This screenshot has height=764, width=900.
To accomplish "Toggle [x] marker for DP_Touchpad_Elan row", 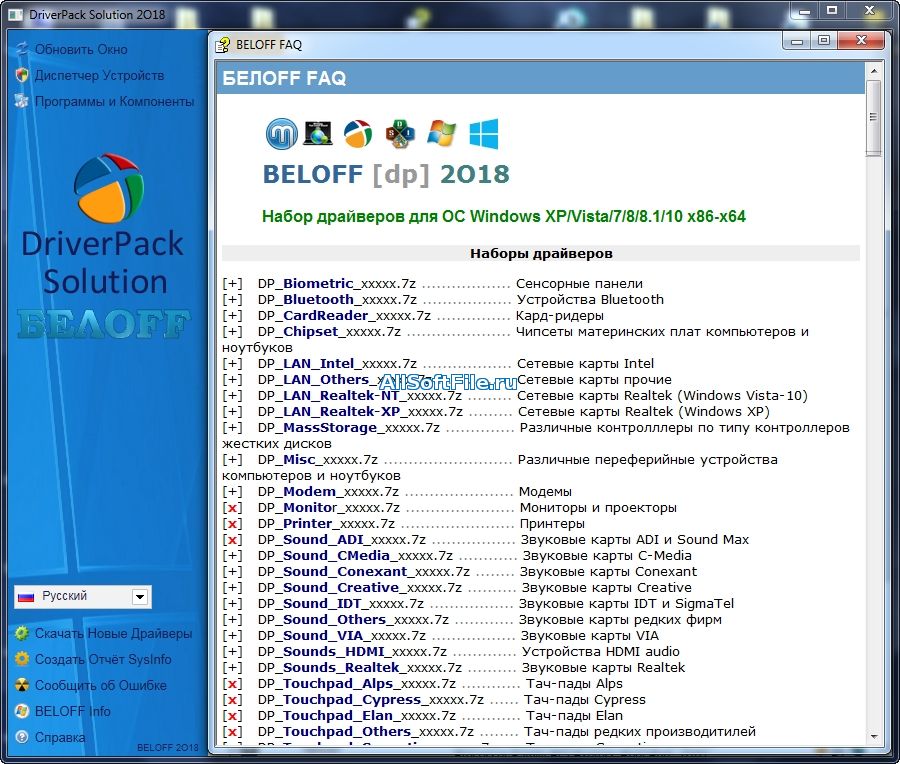I will (232, 716).
